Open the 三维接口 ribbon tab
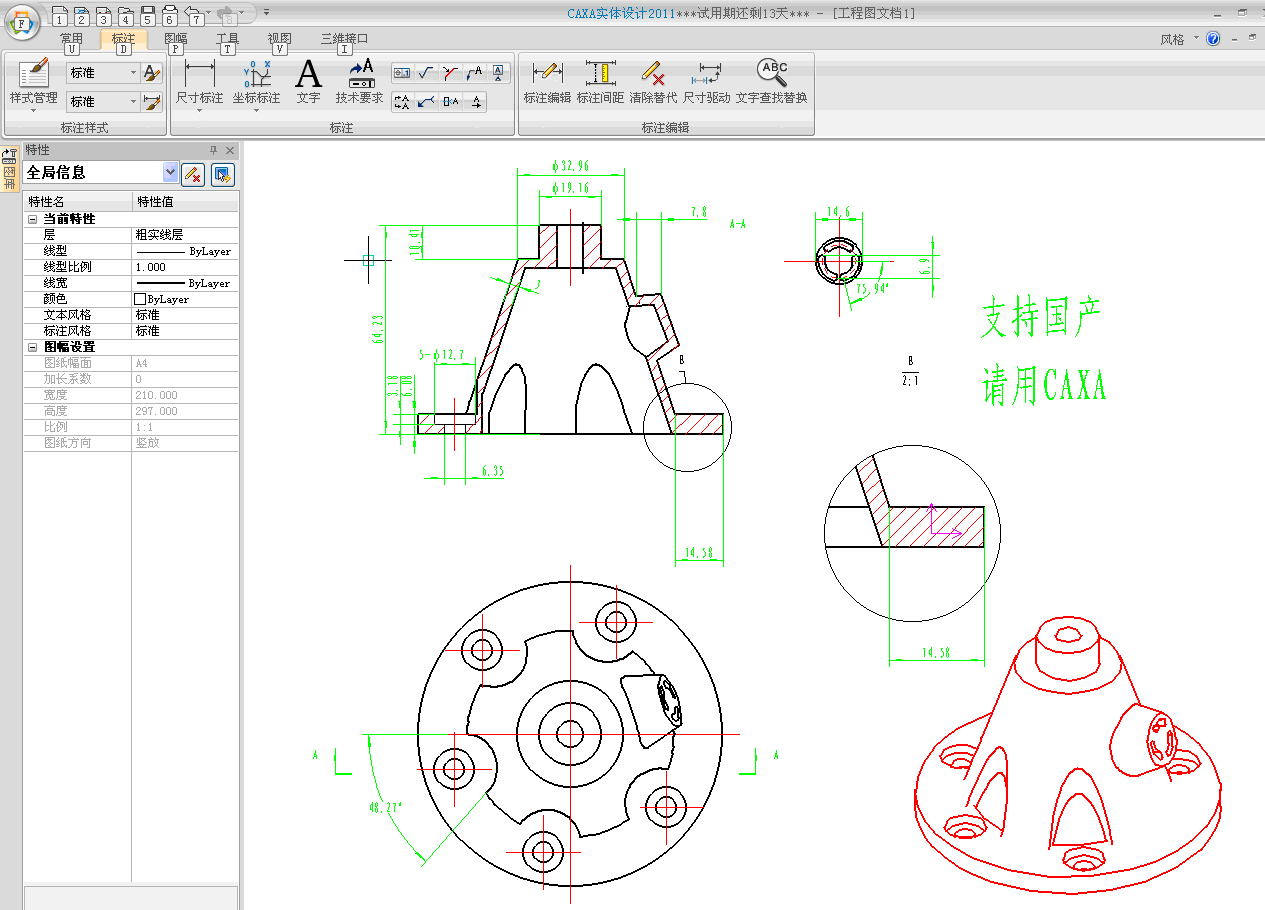Image resolution: width=1265 pixels, height=910 pixels. point(344,39)
